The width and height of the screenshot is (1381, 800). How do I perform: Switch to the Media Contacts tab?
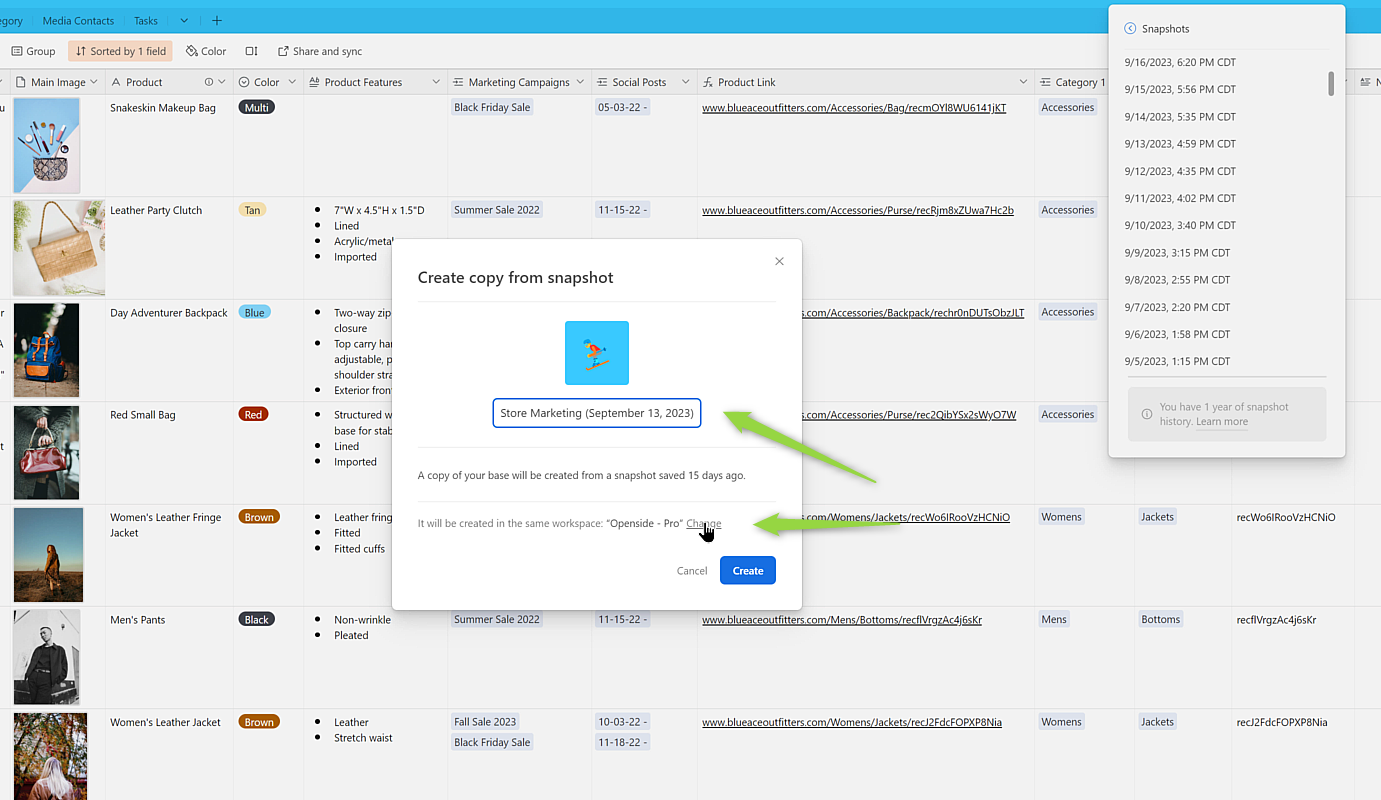[x=78, y=20]
